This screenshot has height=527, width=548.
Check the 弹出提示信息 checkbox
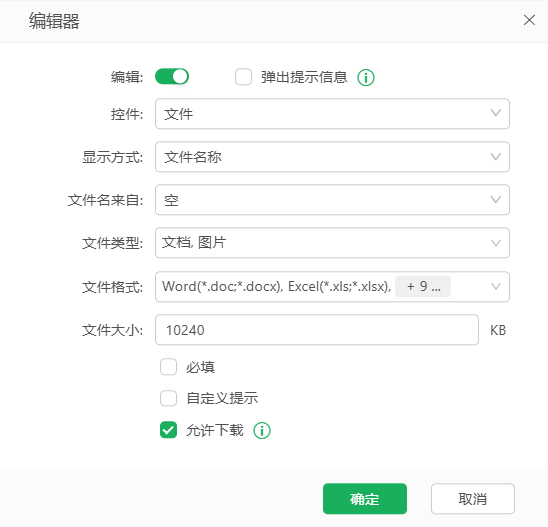tap(243, 77)
